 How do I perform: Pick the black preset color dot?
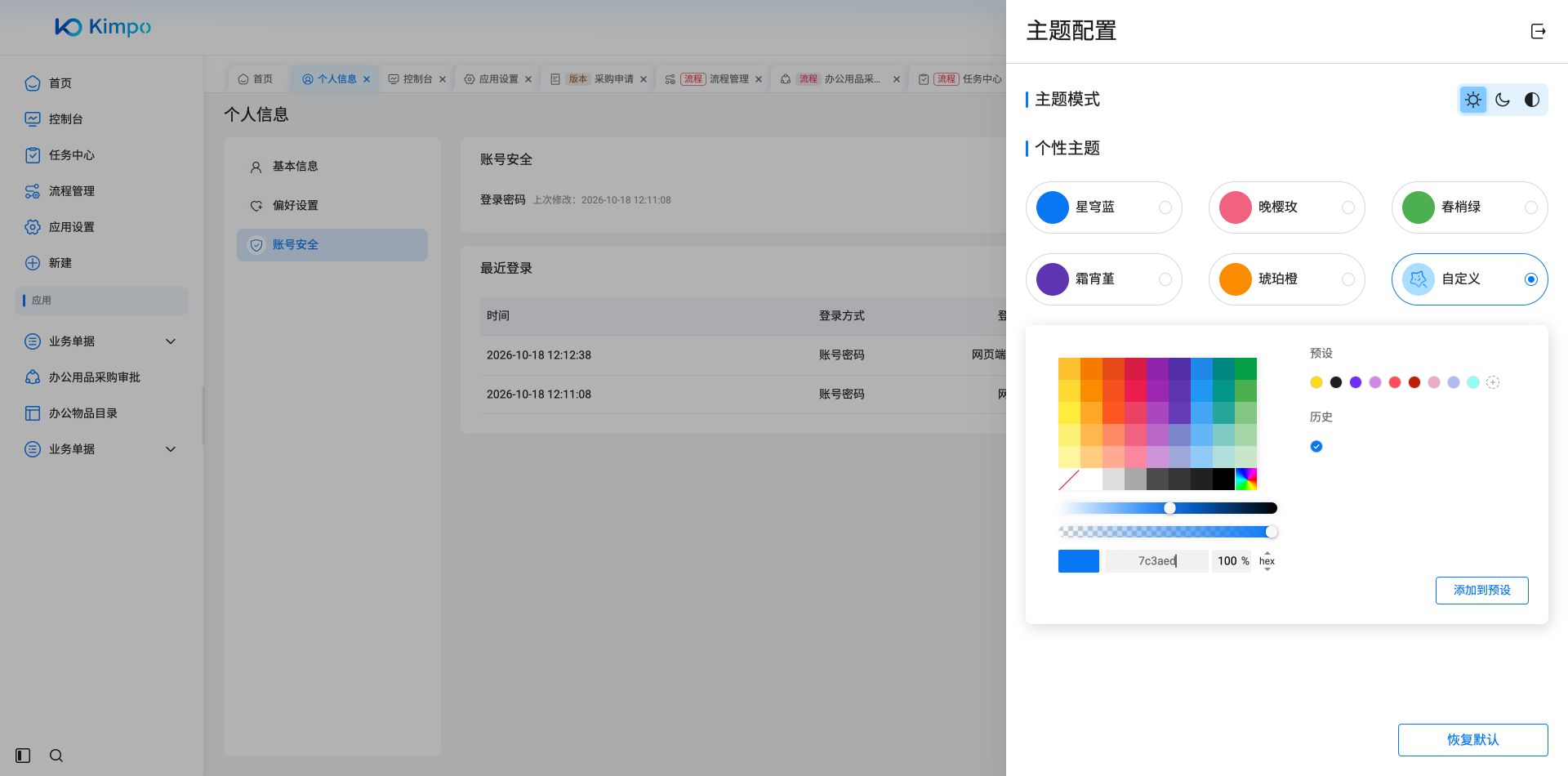pyautogui.click(x=1336, y=382)
